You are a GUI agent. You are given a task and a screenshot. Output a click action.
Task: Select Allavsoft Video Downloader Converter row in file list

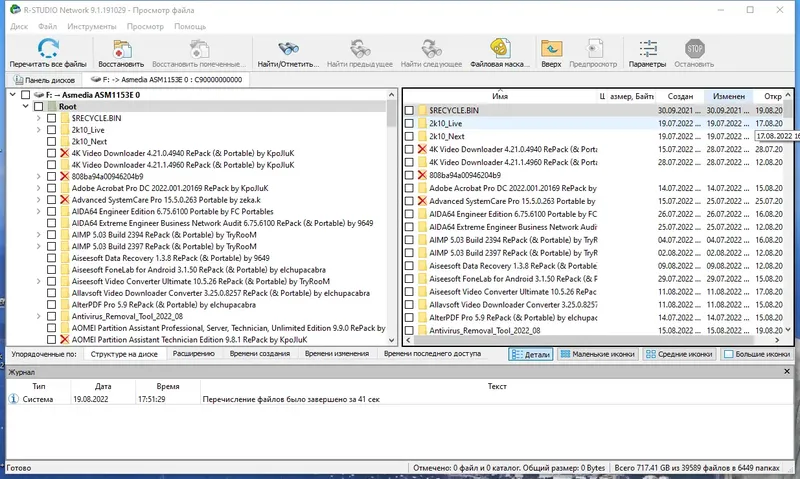pyautogui.click(x=513, y=305)
